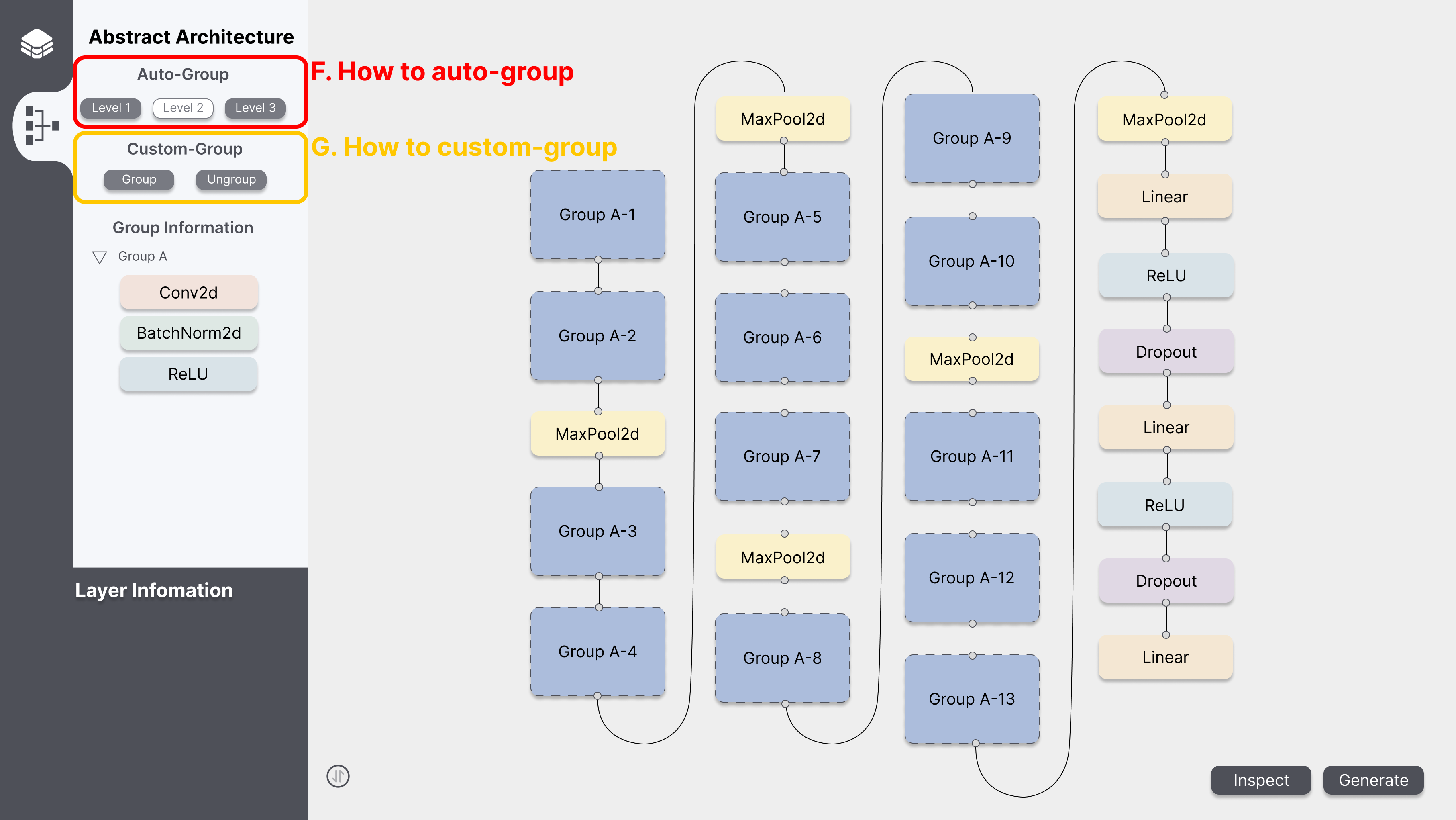This screenshot has width=1456, height=820.
Task: Click the Group A label in Group Information
Action: tap(143, 256)
